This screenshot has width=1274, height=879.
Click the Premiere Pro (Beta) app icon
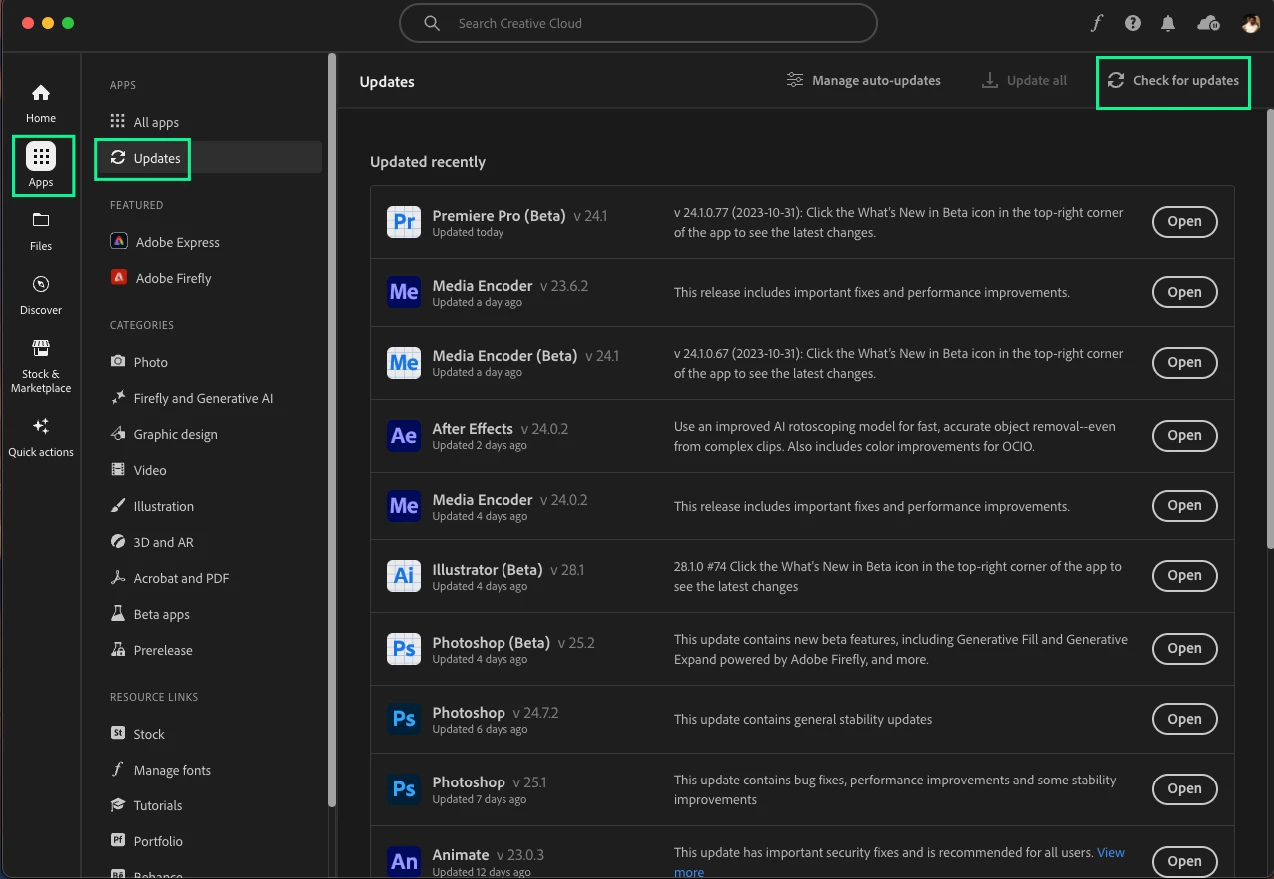point(404,221)
